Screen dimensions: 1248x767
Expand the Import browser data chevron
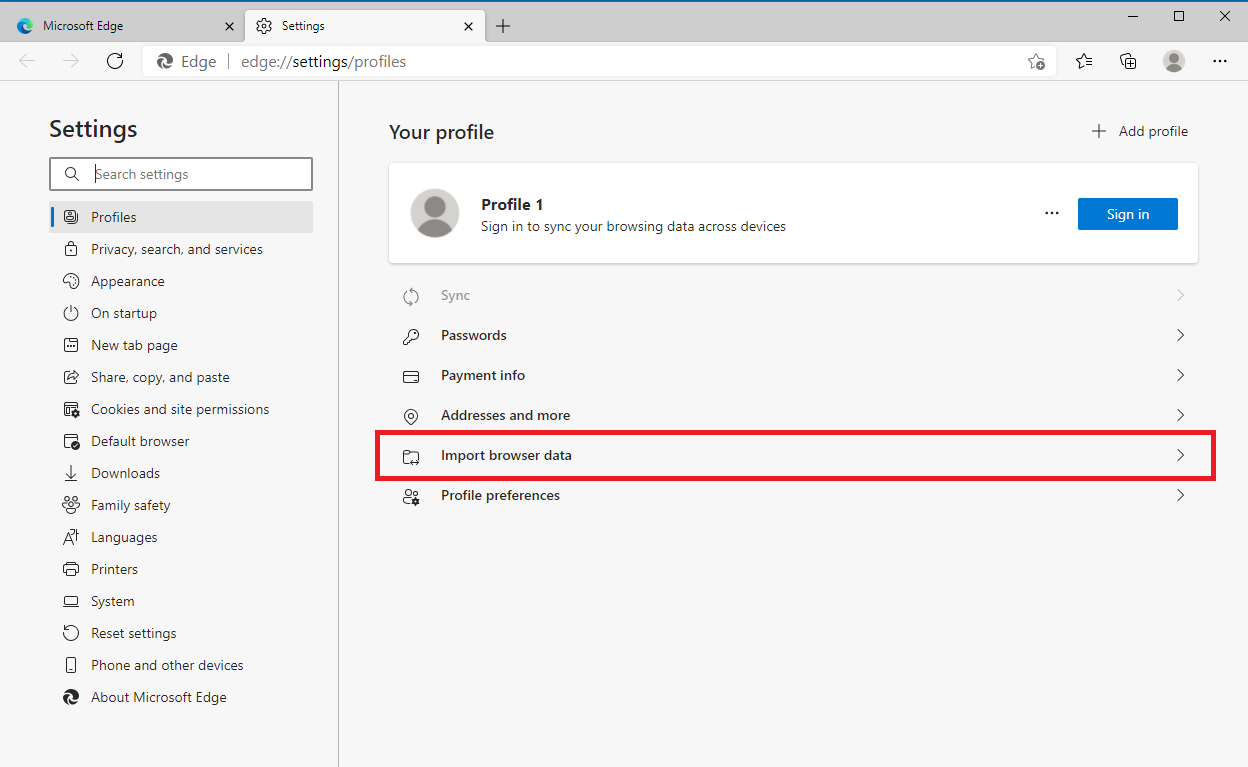(x=1180, y=455)
